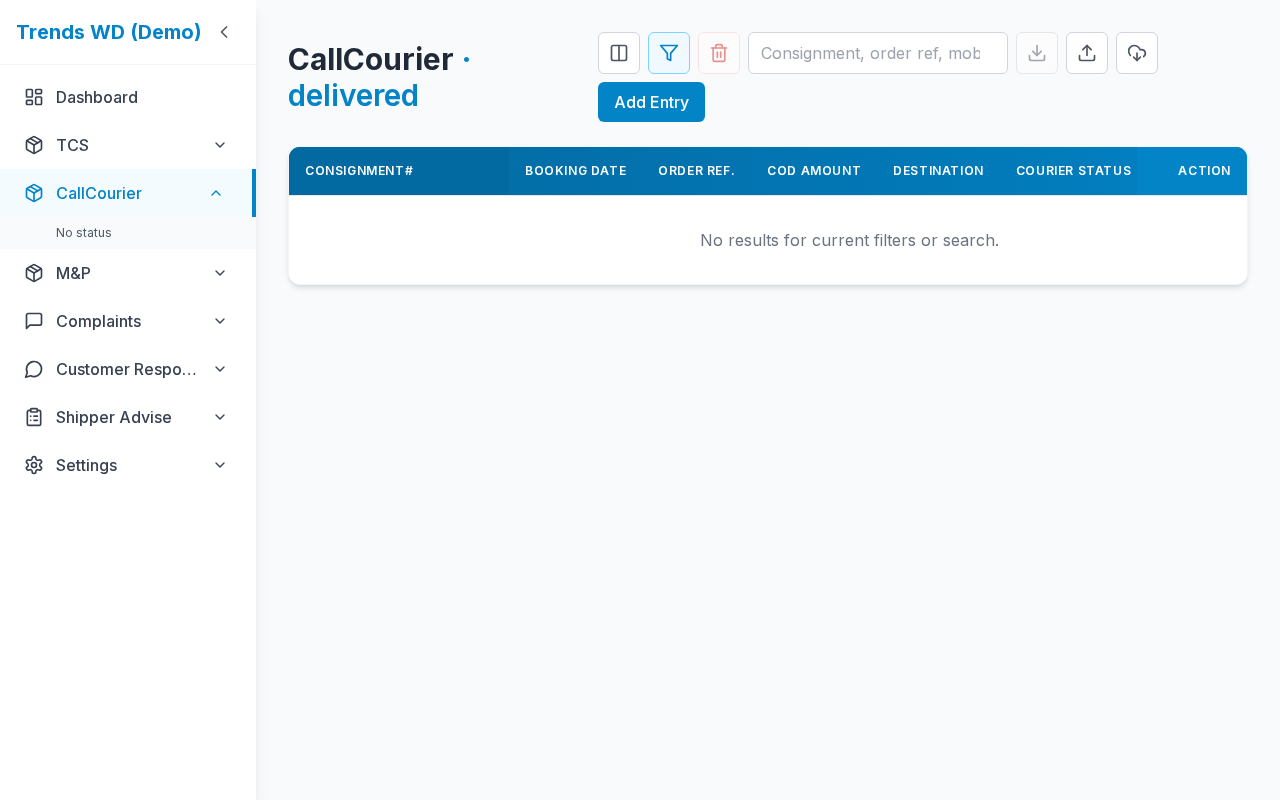Image resolution: width=1280 pixels, height=800 pixels.
Task: Open the Shipper Advise menu item
Action: 128,417
